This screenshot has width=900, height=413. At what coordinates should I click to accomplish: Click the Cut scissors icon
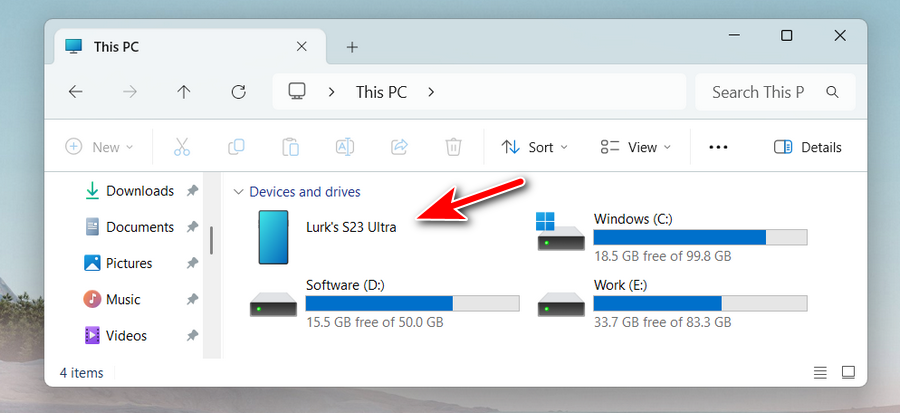(181, 147)
